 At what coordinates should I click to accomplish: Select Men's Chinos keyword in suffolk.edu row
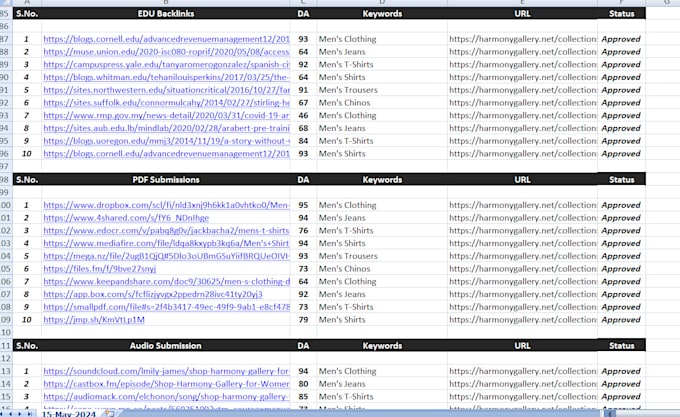point(382,103)
